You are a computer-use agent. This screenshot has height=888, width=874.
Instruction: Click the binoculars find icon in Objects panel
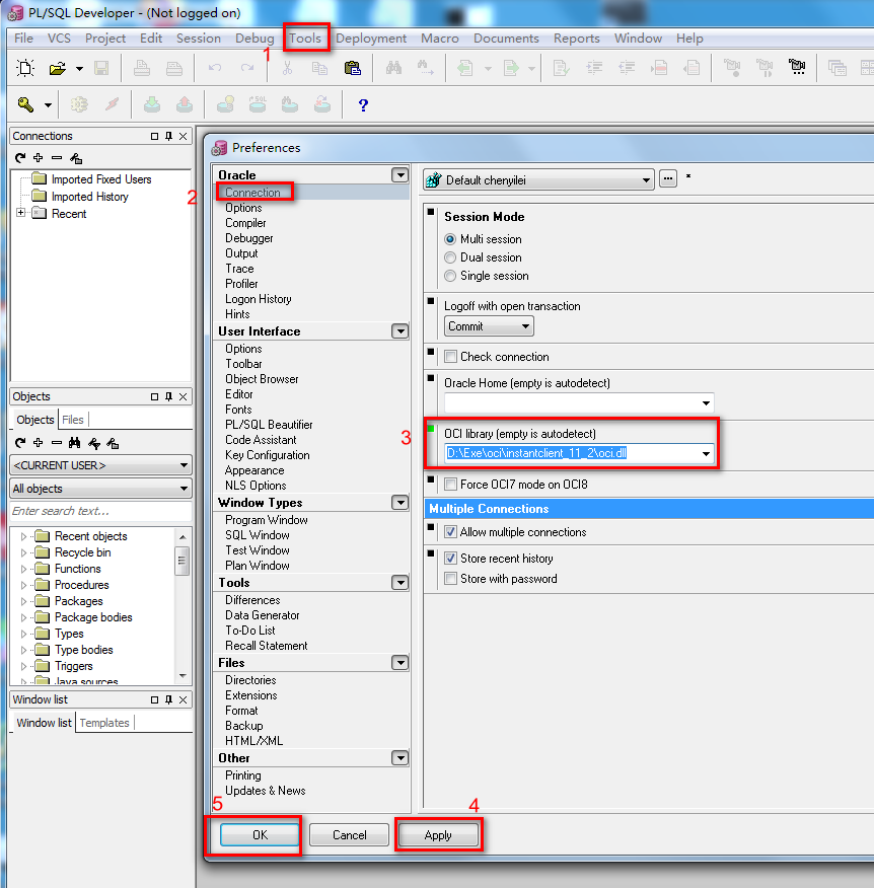pyautogui.click(x=75, y=443)
